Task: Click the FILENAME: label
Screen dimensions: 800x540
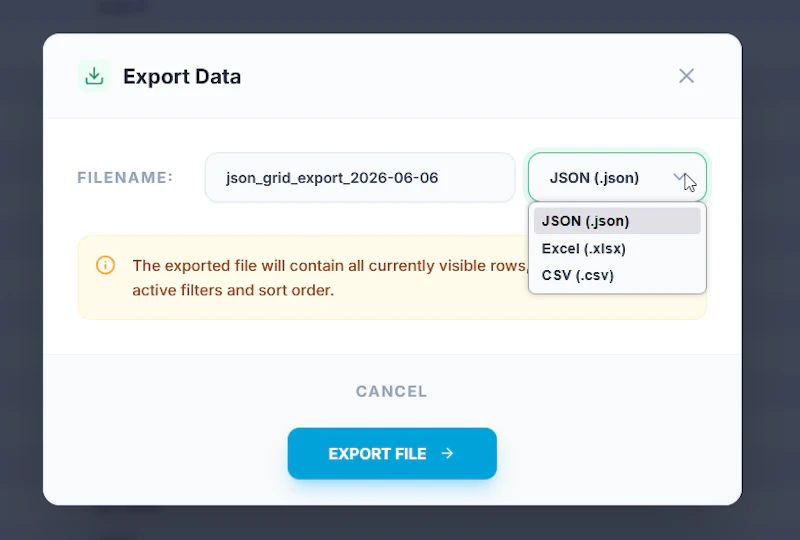Action: (125, 178)
